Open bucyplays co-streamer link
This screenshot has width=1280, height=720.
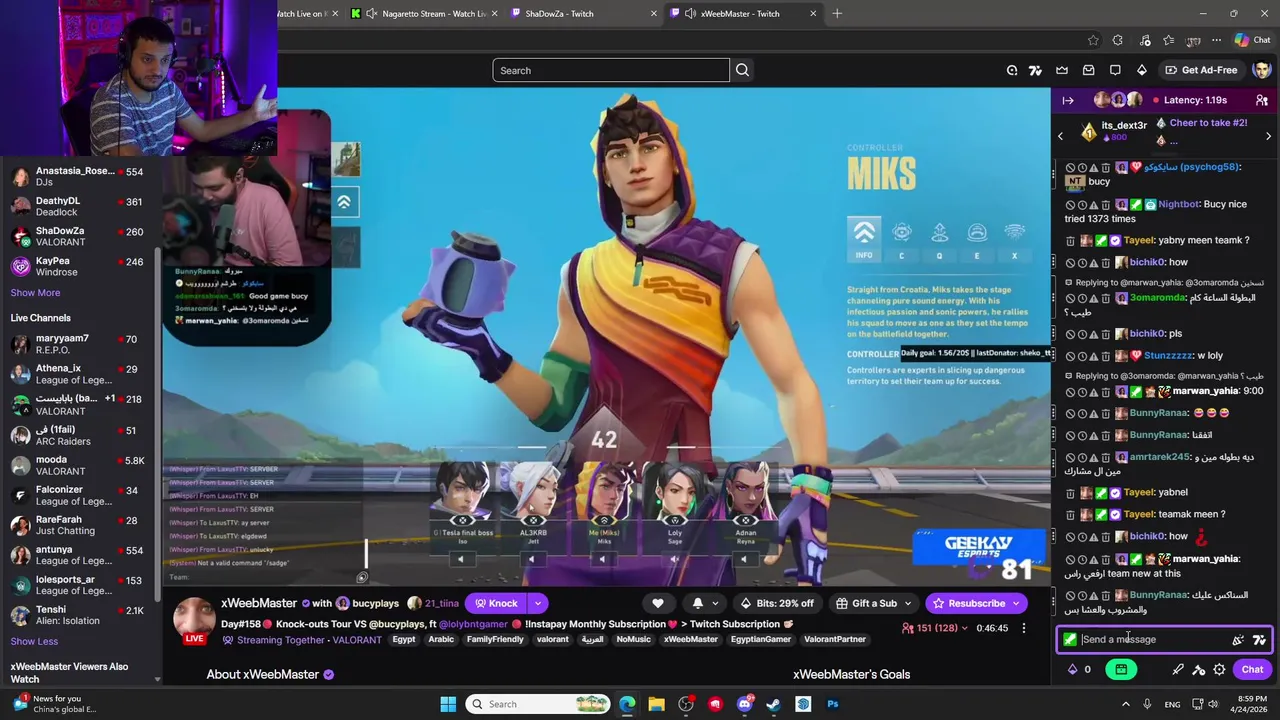click(375, 603)
